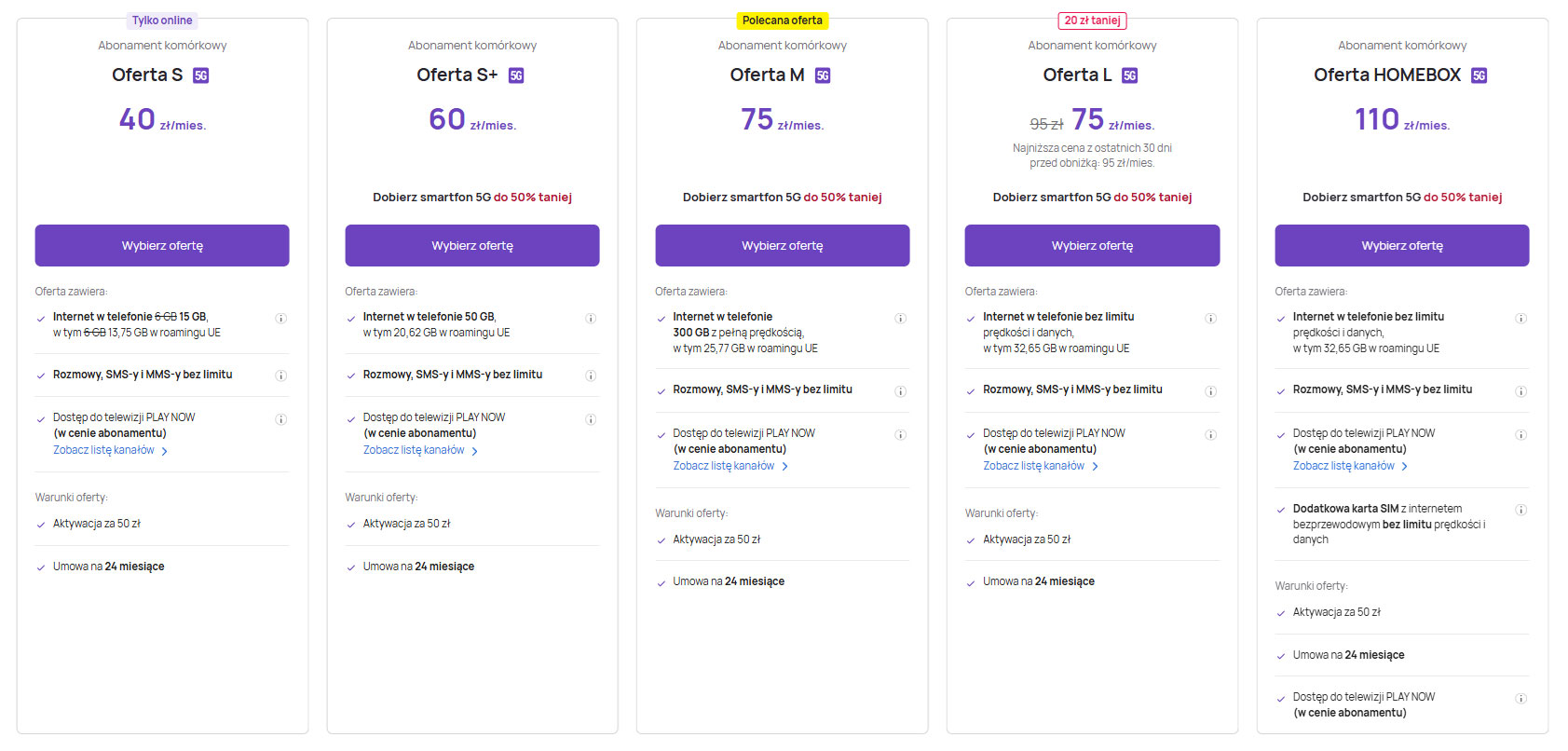The height and width of the screenshot is (751, 1568).
Task: Expand Zobacz listę kanałów chevron in Oferta S
Action: click(165, 451)
